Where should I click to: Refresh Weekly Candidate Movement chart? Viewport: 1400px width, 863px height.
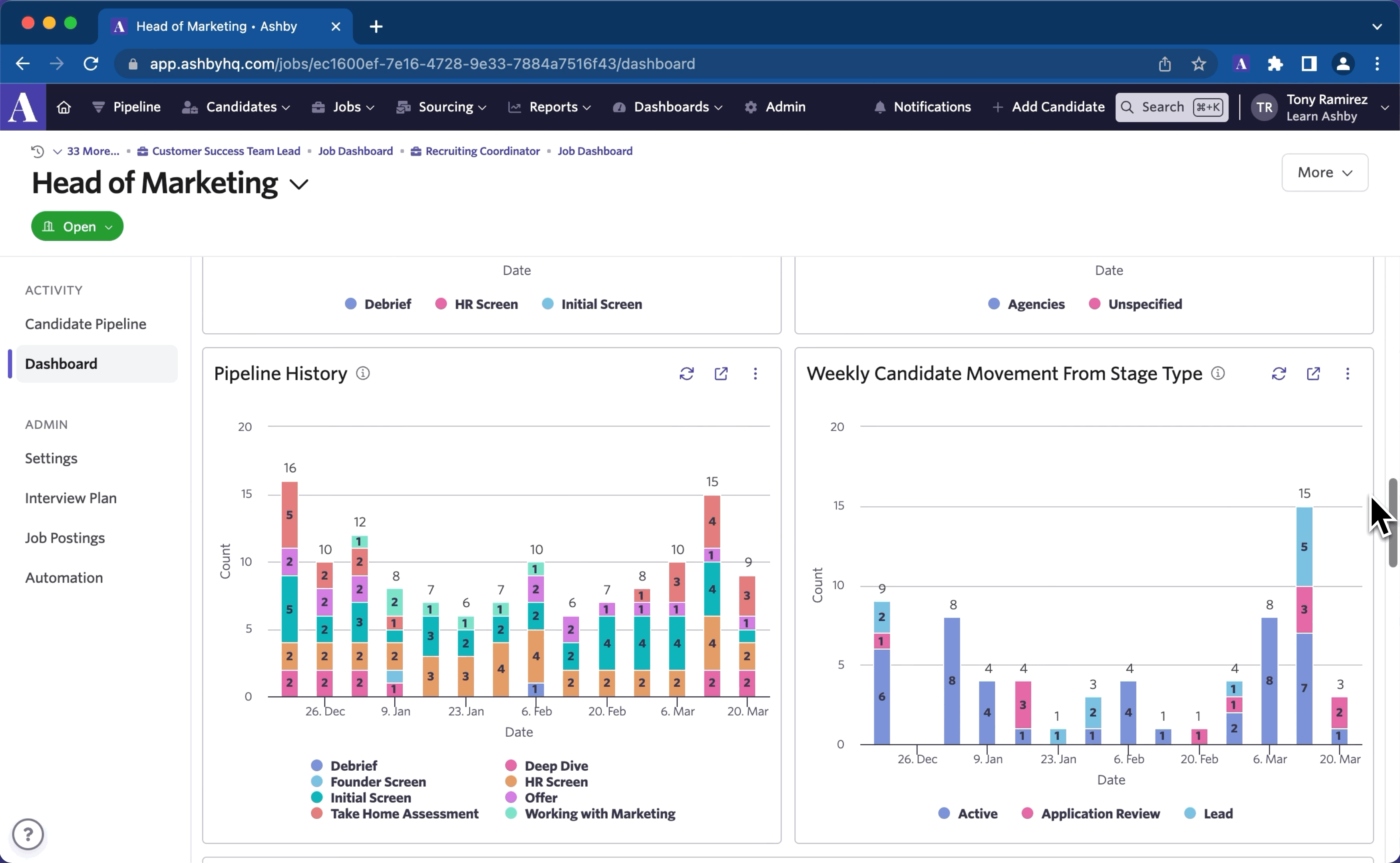pyautogui.click(x=1279, y=373)
